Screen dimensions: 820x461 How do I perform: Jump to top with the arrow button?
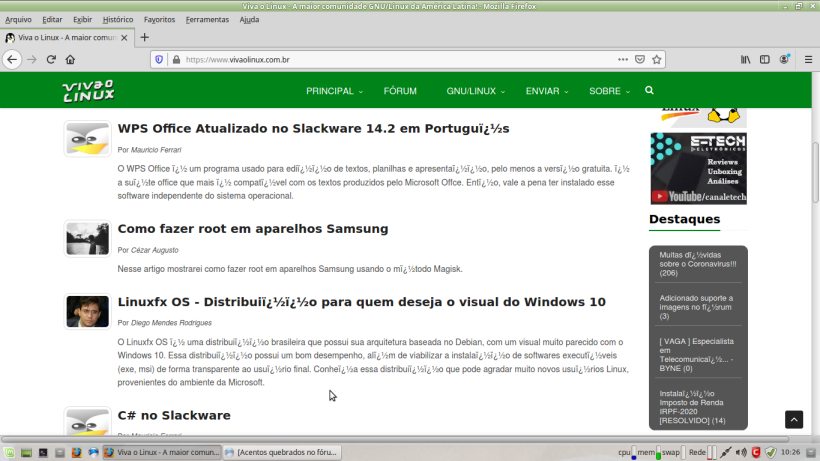tap(793, 419)
